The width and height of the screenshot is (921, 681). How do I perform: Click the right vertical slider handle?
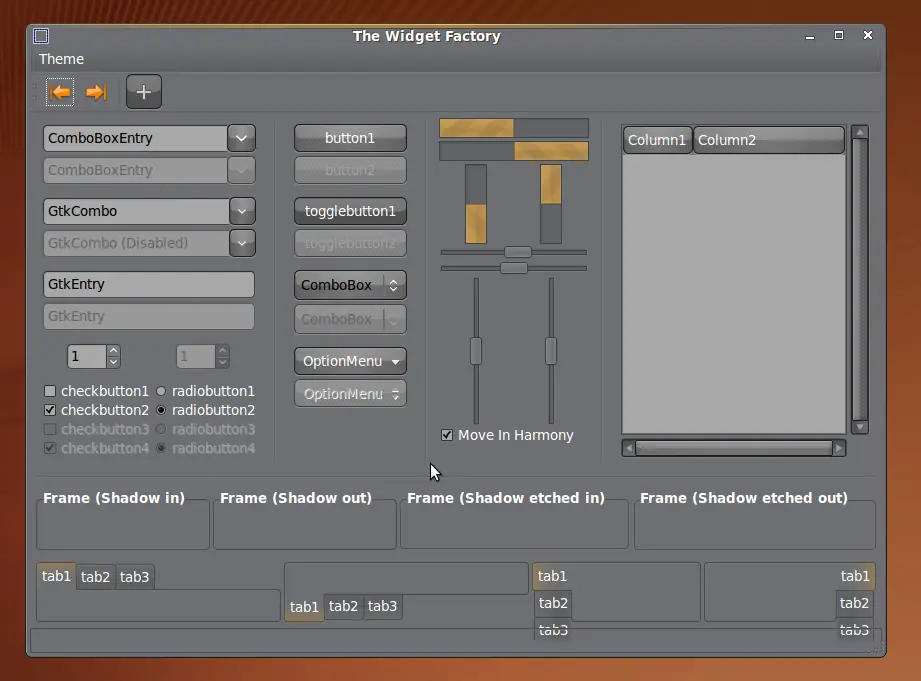(x=550, y=351)
